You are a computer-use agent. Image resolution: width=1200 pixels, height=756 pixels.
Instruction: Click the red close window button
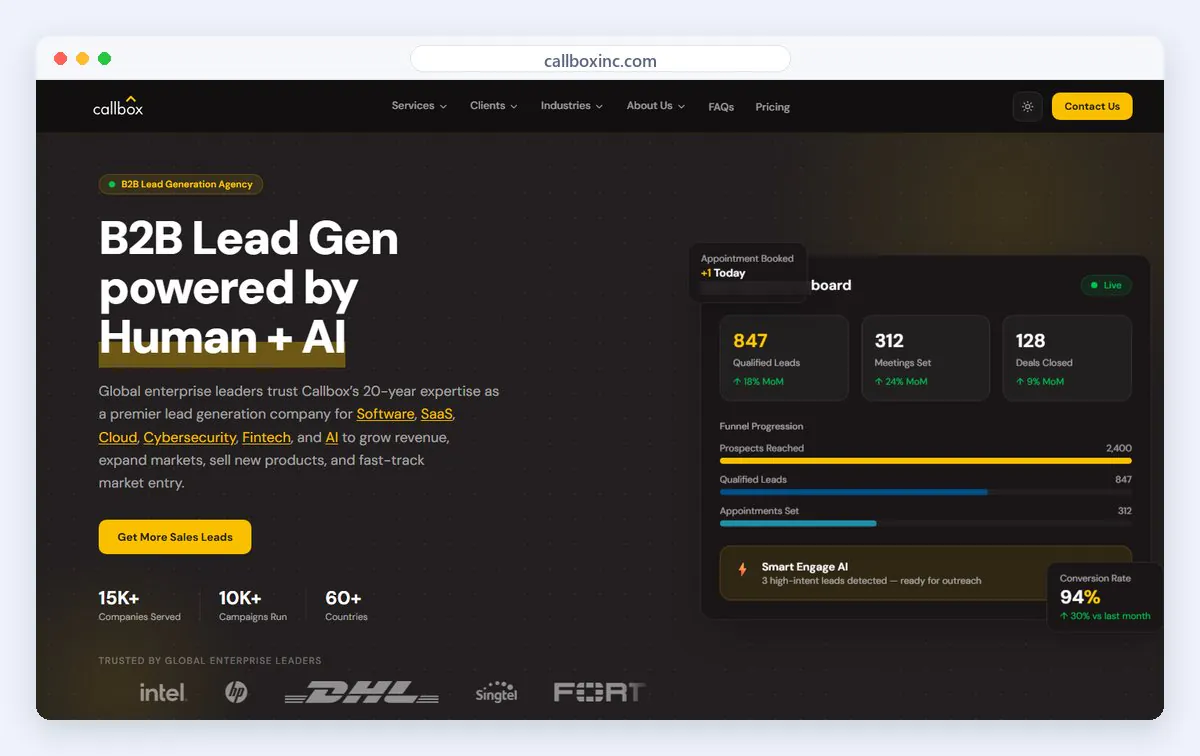[60, 59]
